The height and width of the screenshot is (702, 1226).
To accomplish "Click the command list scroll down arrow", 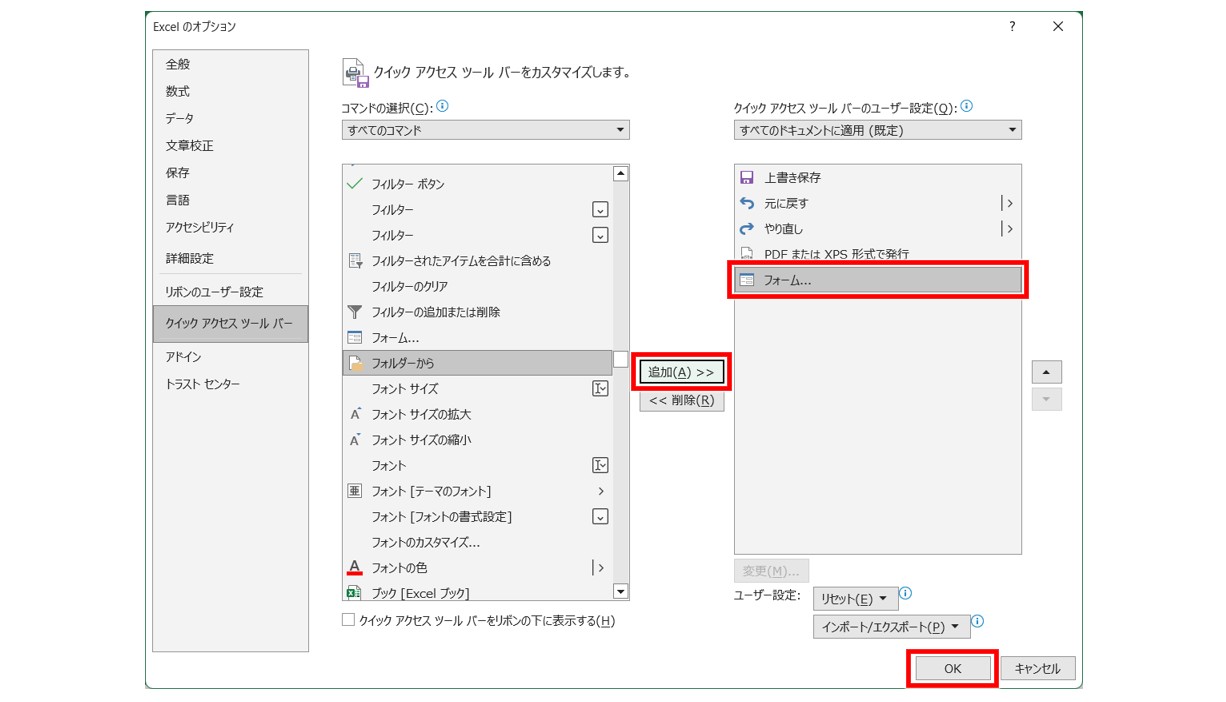I will (621, 592).
